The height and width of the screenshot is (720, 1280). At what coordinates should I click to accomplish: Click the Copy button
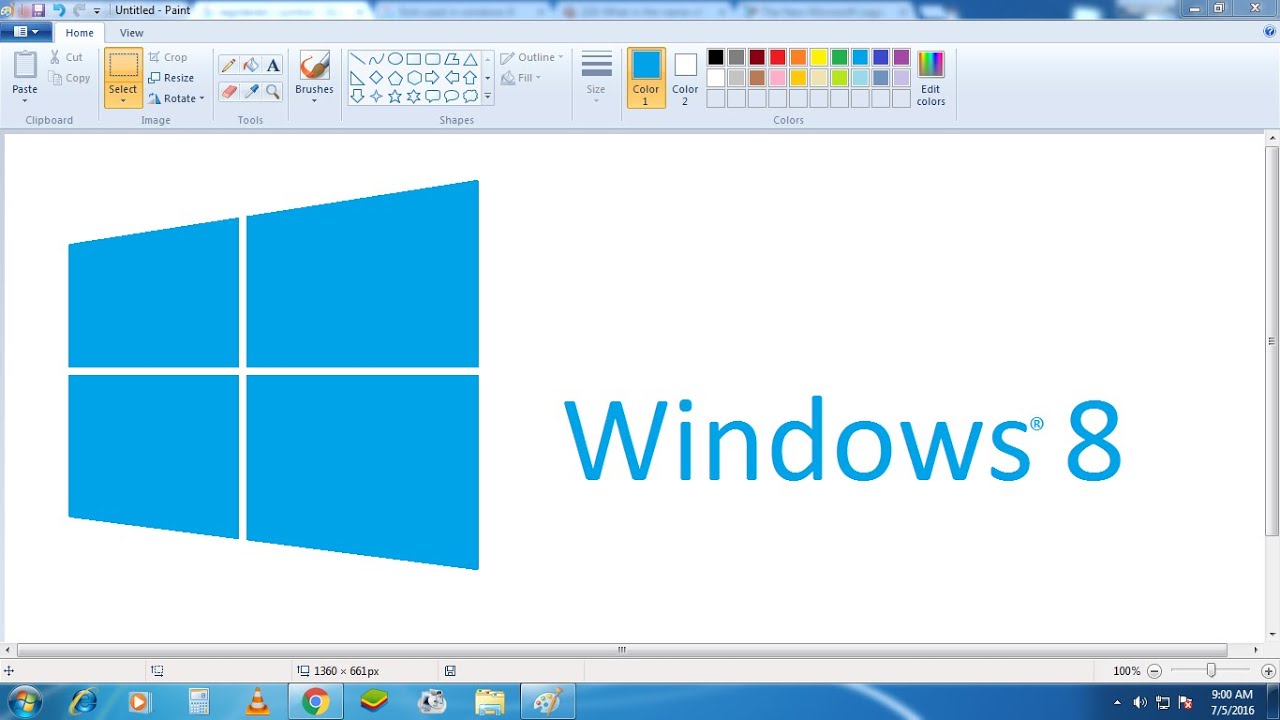[x=70, y=78]
